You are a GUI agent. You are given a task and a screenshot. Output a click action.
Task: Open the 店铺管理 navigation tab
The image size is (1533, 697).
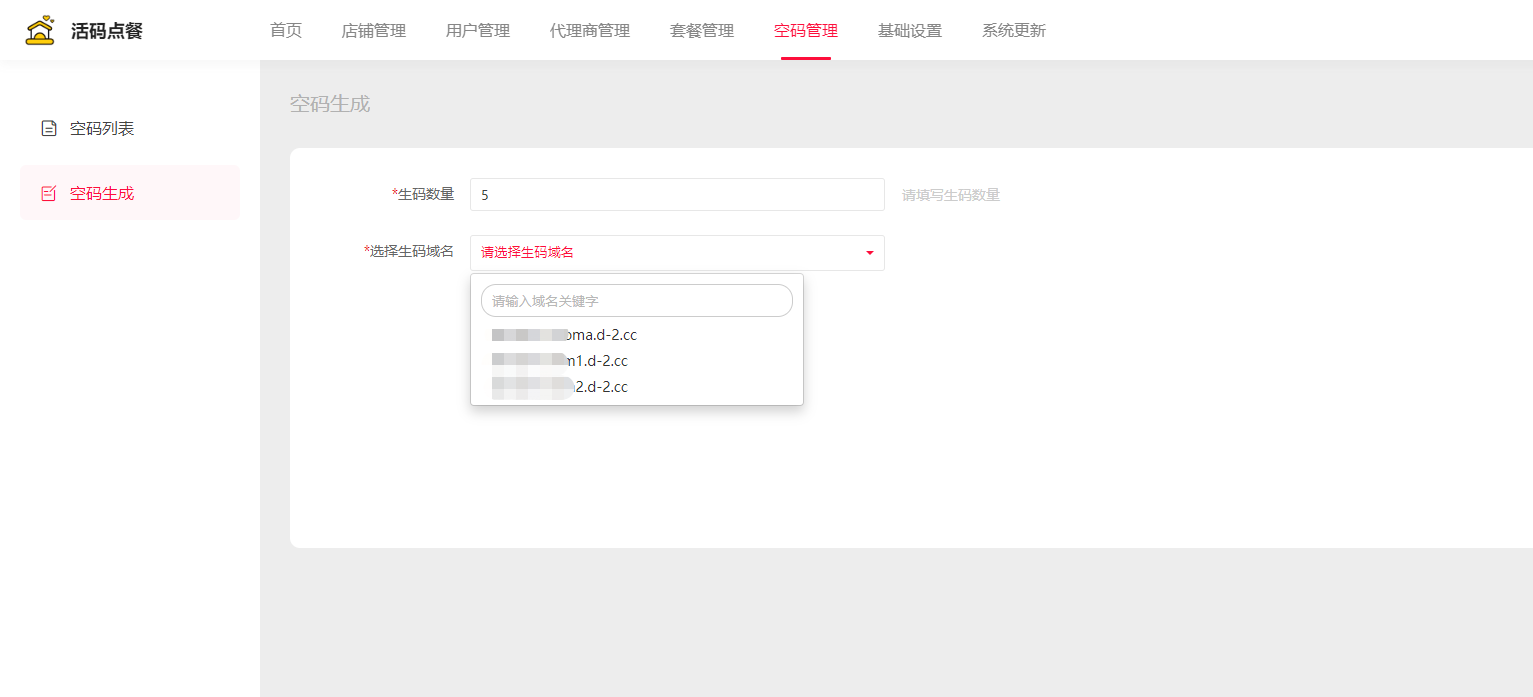pyautogui.click(x=374, y=31)
